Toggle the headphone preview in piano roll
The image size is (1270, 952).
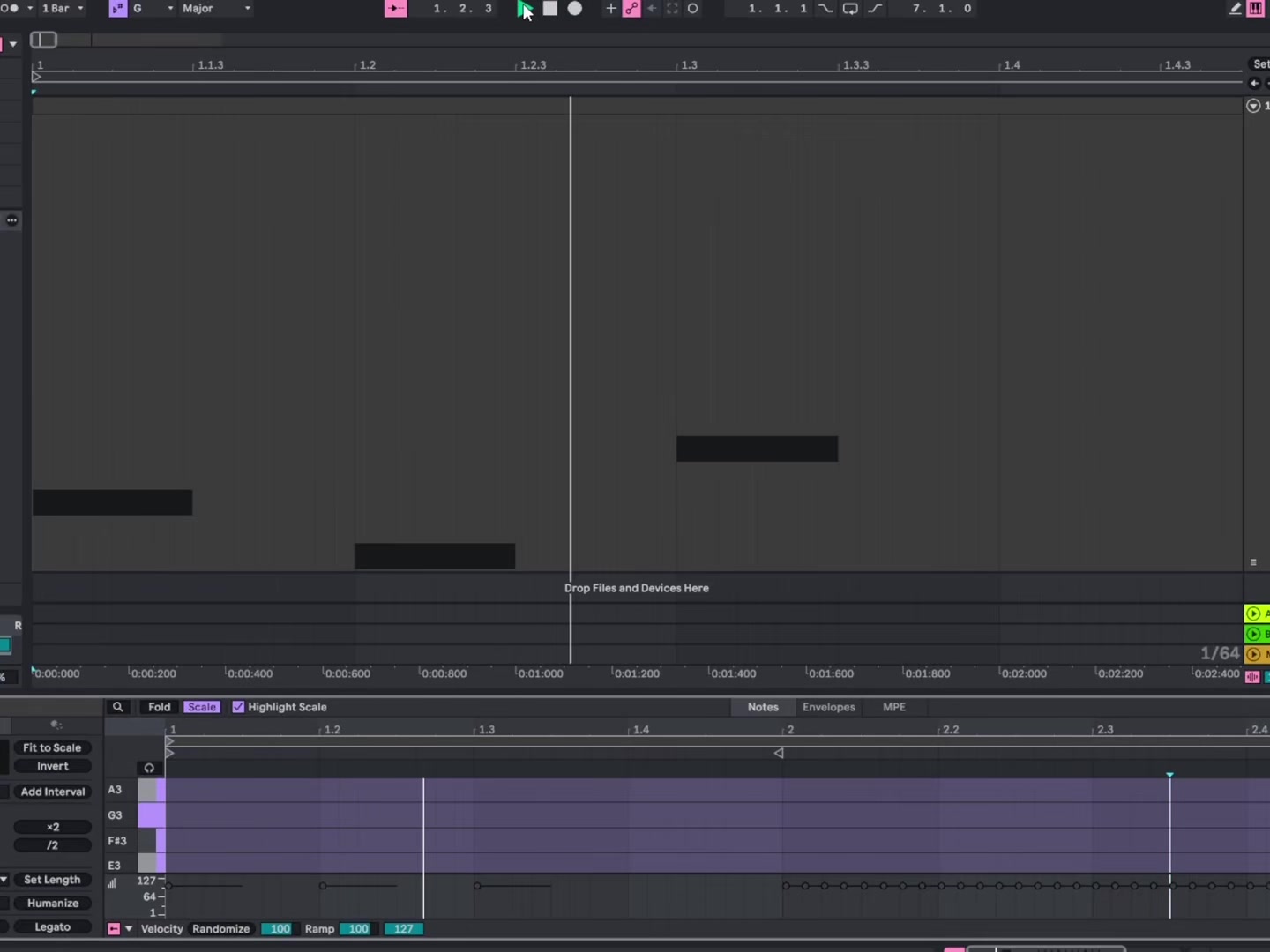point(149,768)
